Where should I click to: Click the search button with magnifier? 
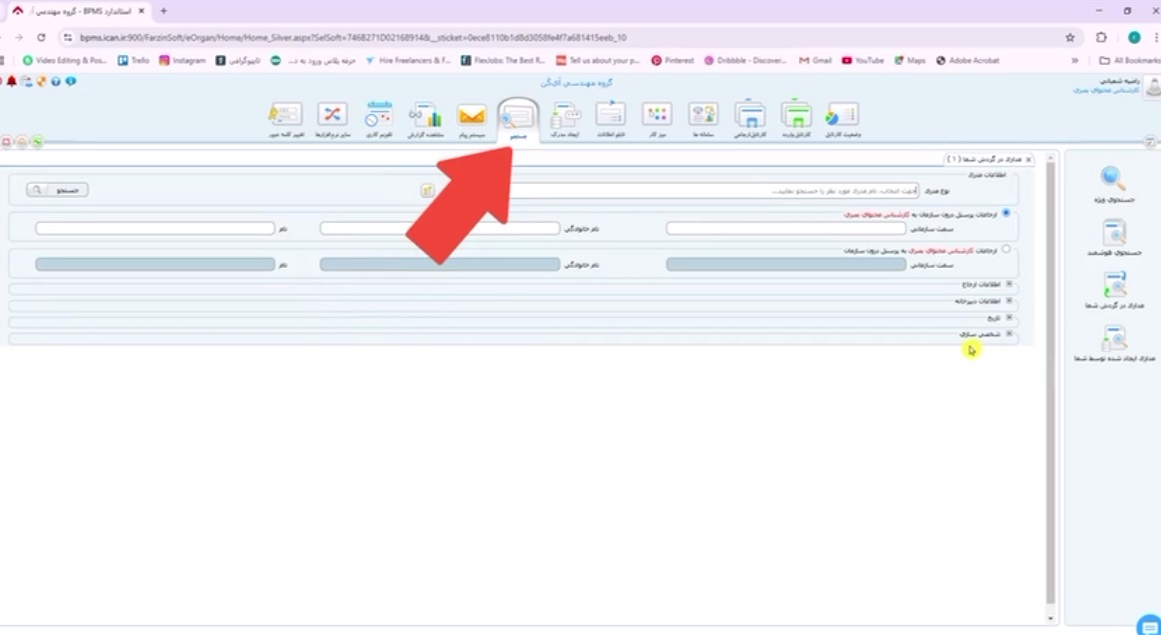tap(57, 190)
